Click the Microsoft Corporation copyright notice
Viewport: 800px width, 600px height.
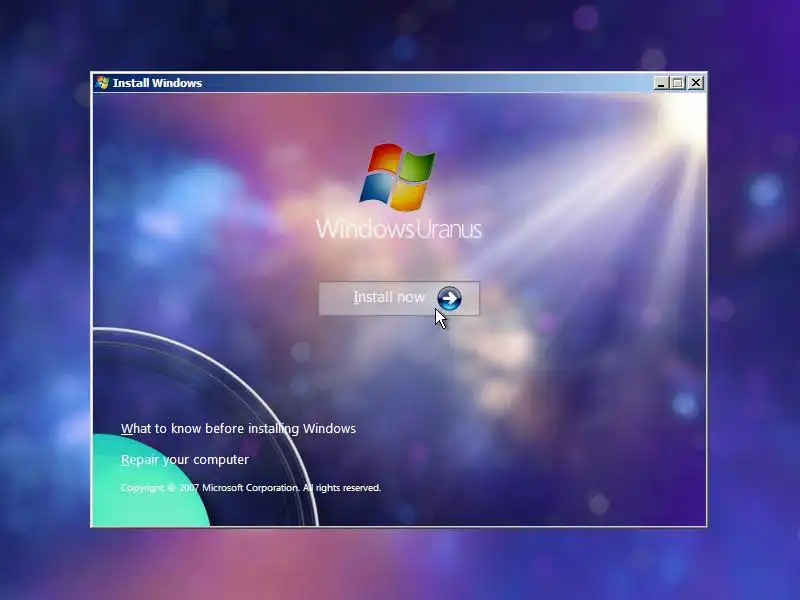point(251,488)
